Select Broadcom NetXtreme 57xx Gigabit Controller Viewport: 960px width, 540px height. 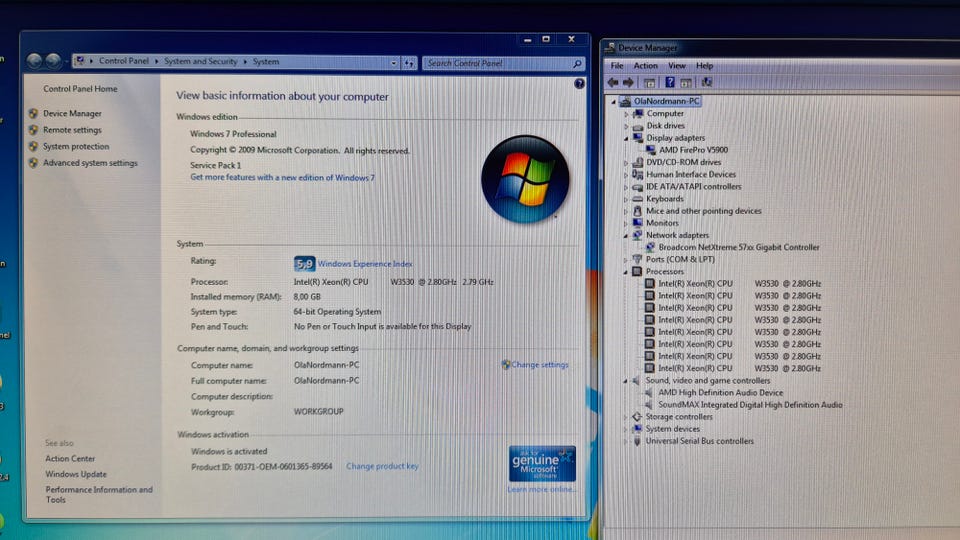click(738, 247)
